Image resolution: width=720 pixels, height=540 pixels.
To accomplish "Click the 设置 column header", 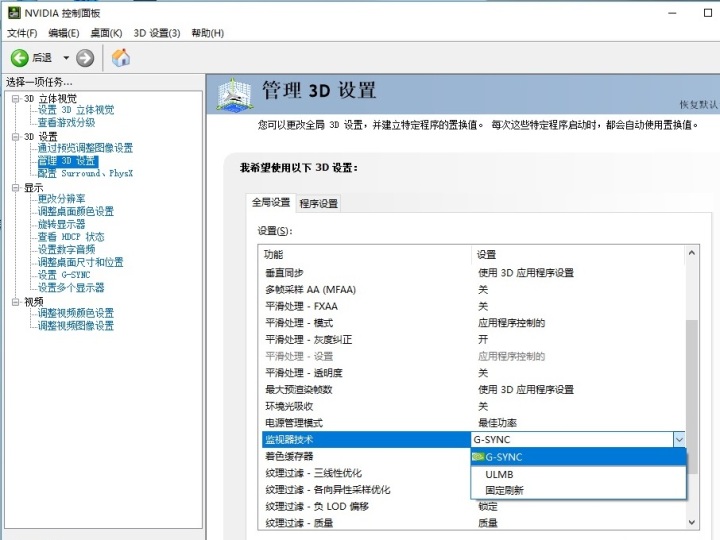I will [579, 254].
